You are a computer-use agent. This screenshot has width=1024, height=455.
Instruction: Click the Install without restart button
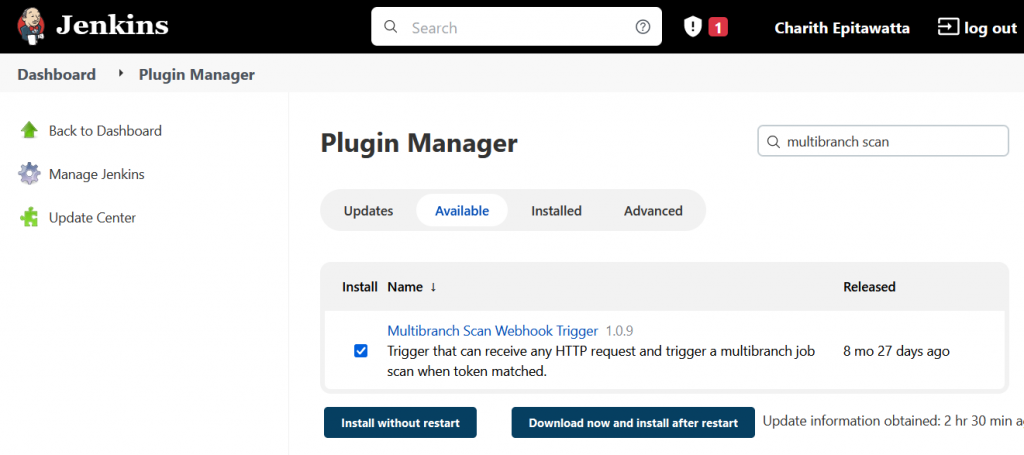[x=400, y=423]
